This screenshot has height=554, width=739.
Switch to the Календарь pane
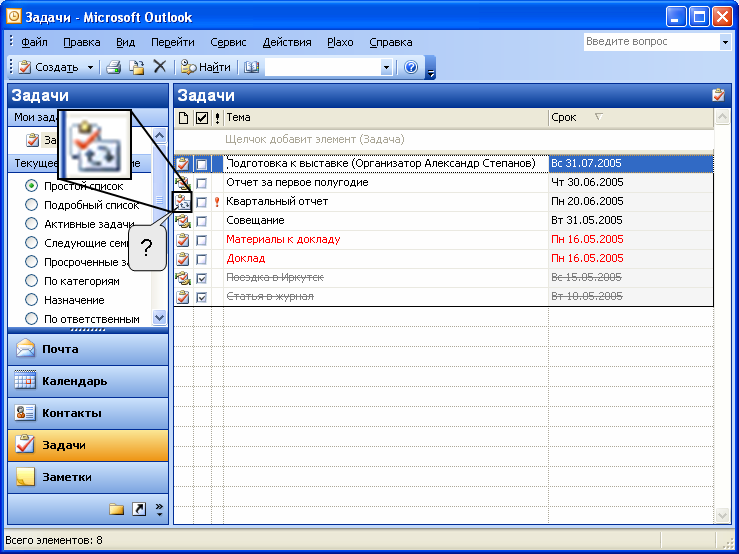(88, 381)
